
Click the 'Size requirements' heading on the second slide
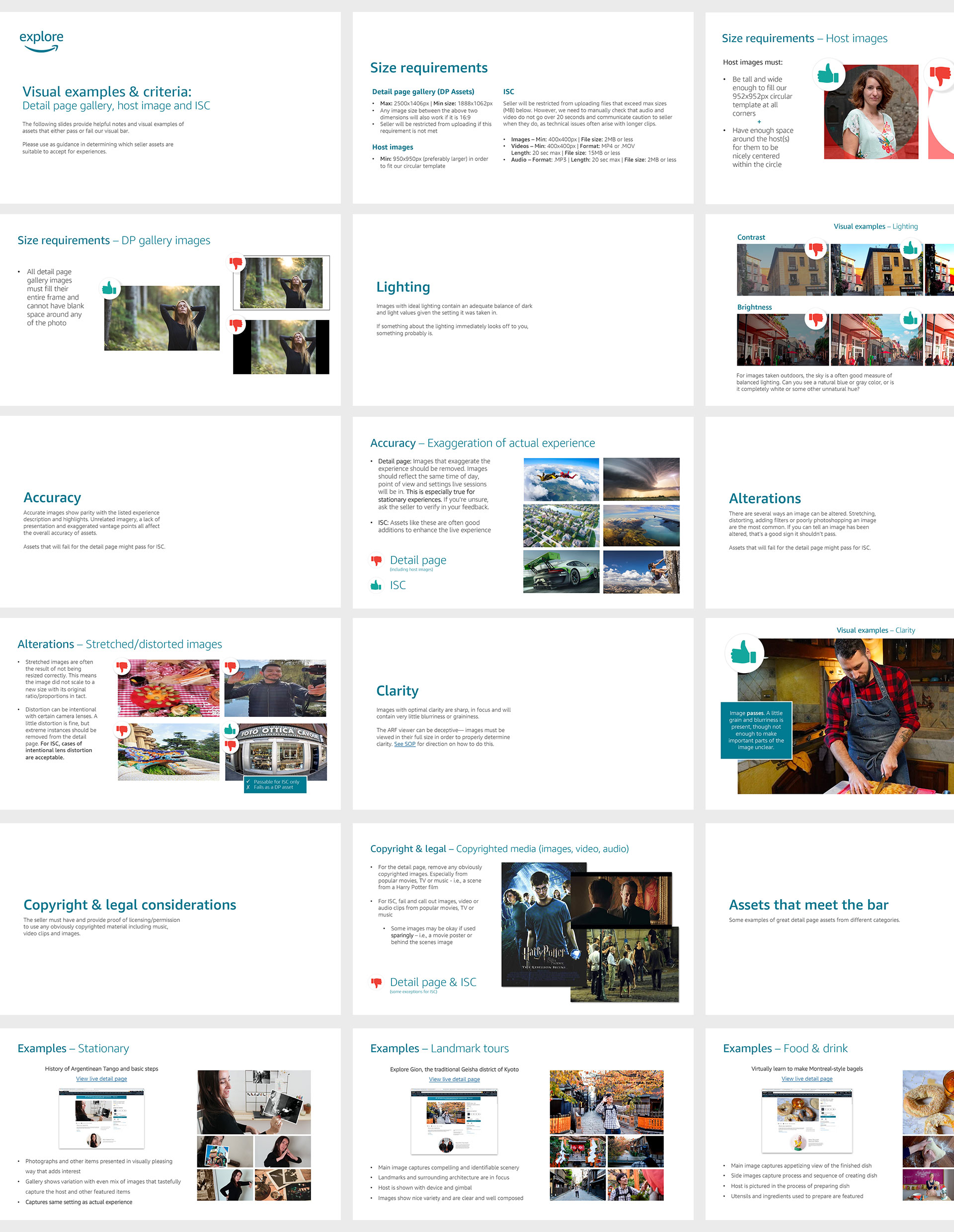point(429,68)
